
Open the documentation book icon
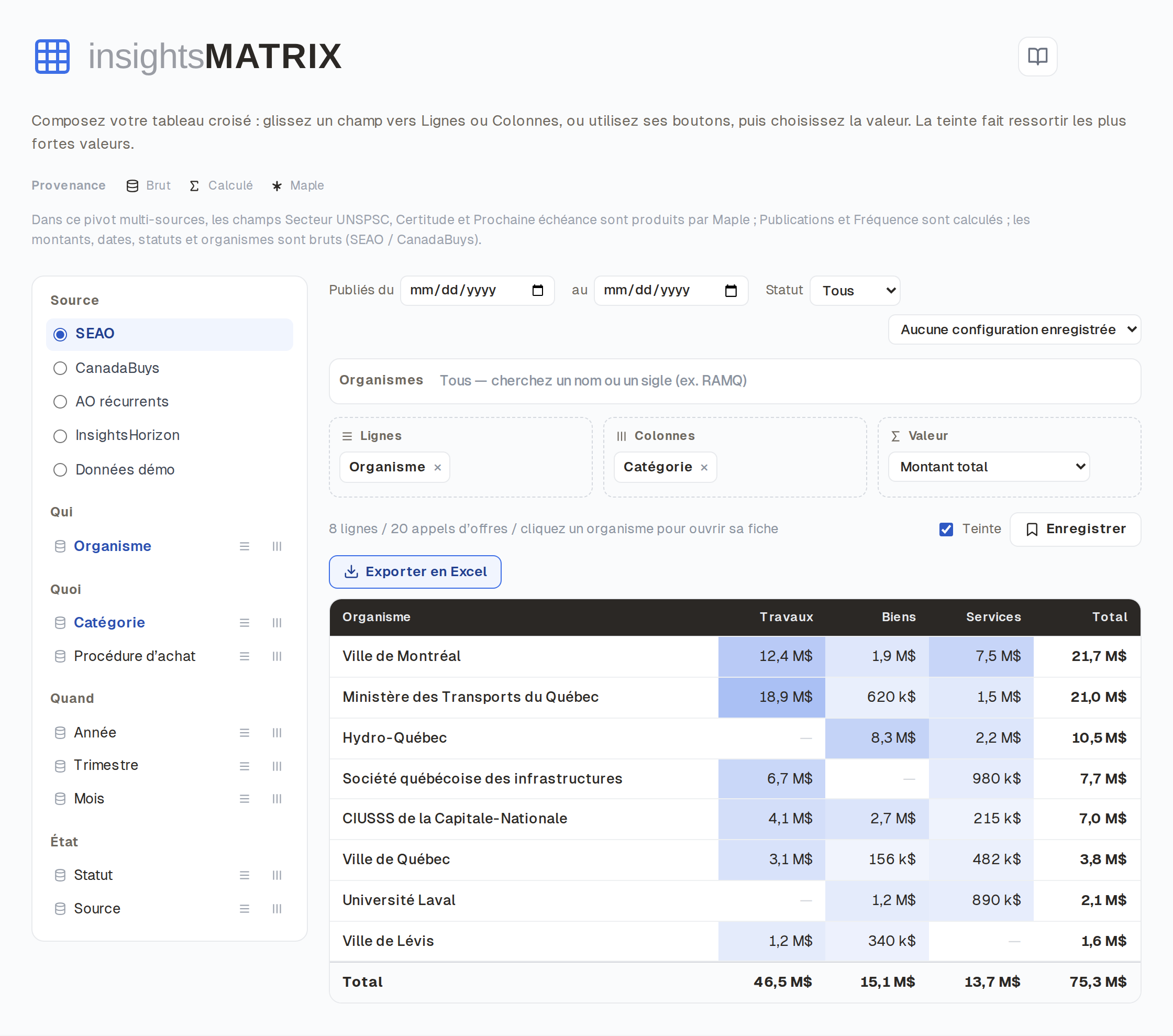pyautogui.click(x=1037, y=56)
